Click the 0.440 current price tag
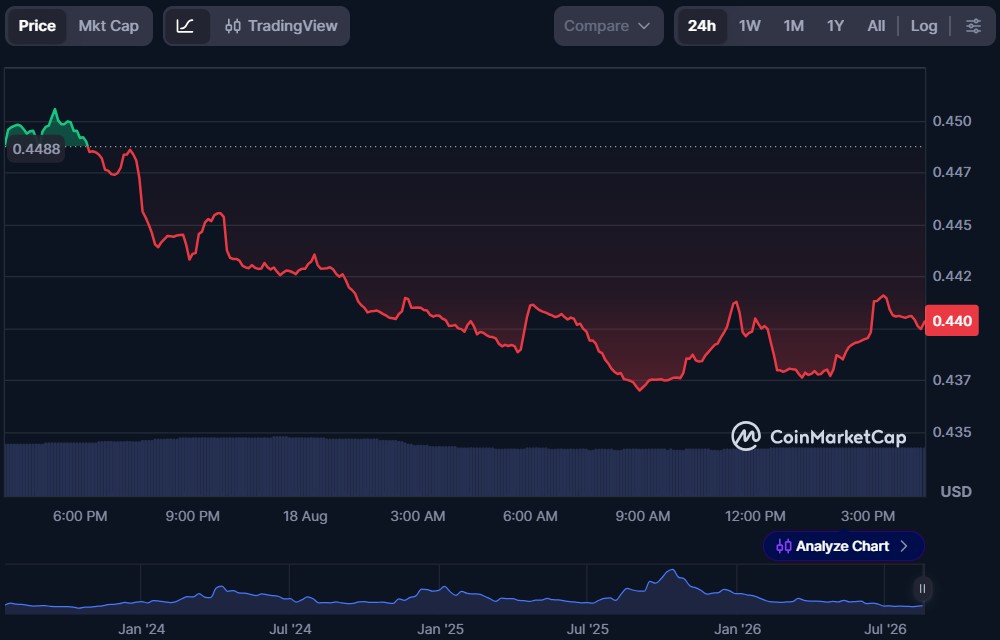 tap(952, 321)
